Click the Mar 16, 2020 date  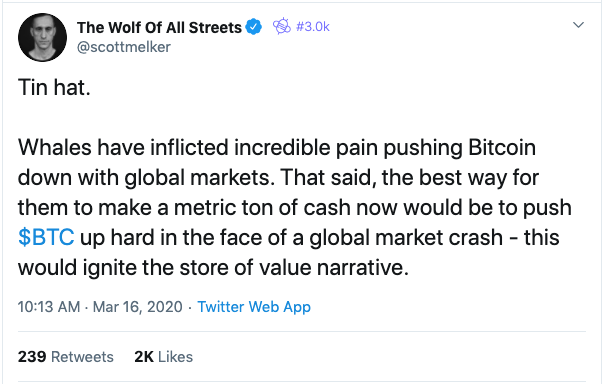[x=138, y=307]
